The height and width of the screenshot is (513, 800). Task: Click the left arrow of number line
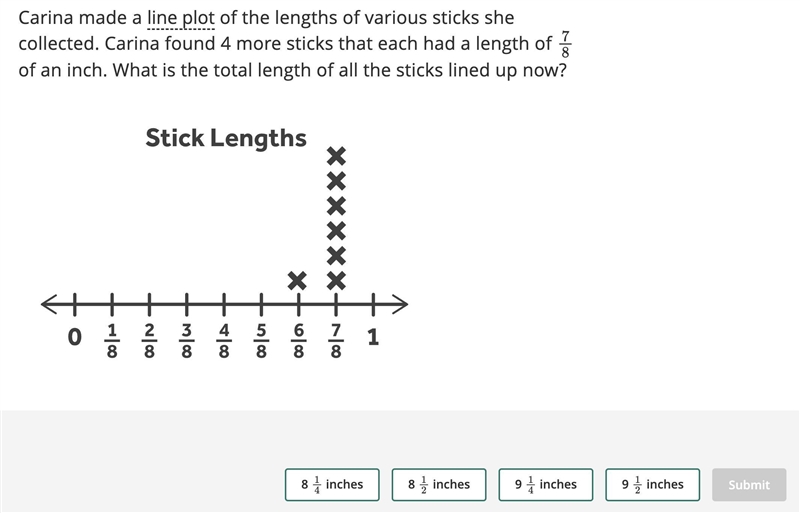point(49,305)
